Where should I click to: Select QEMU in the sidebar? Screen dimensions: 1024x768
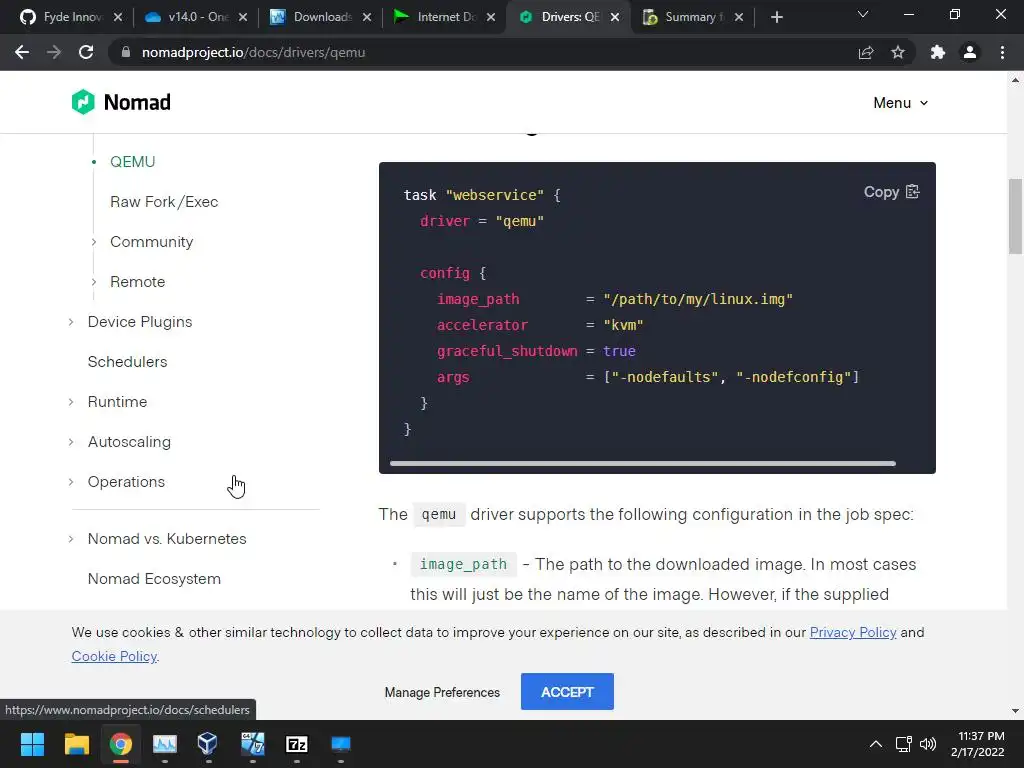tap(133, 162)
